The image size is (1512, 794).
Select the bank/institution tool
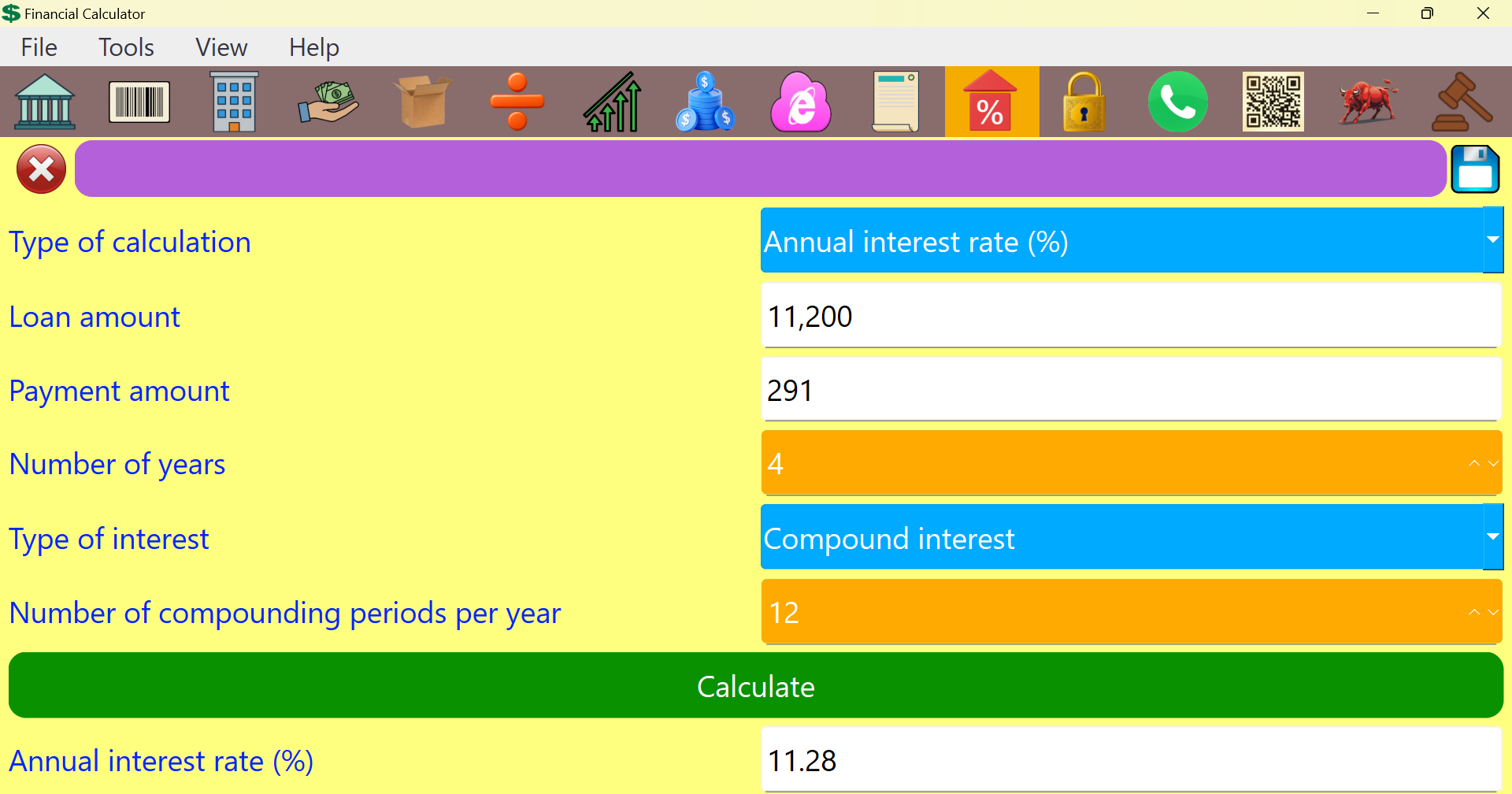(45, 102)
